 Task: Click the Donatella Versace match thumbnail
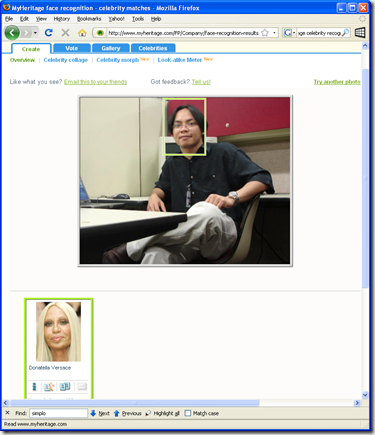click(58, 332)
